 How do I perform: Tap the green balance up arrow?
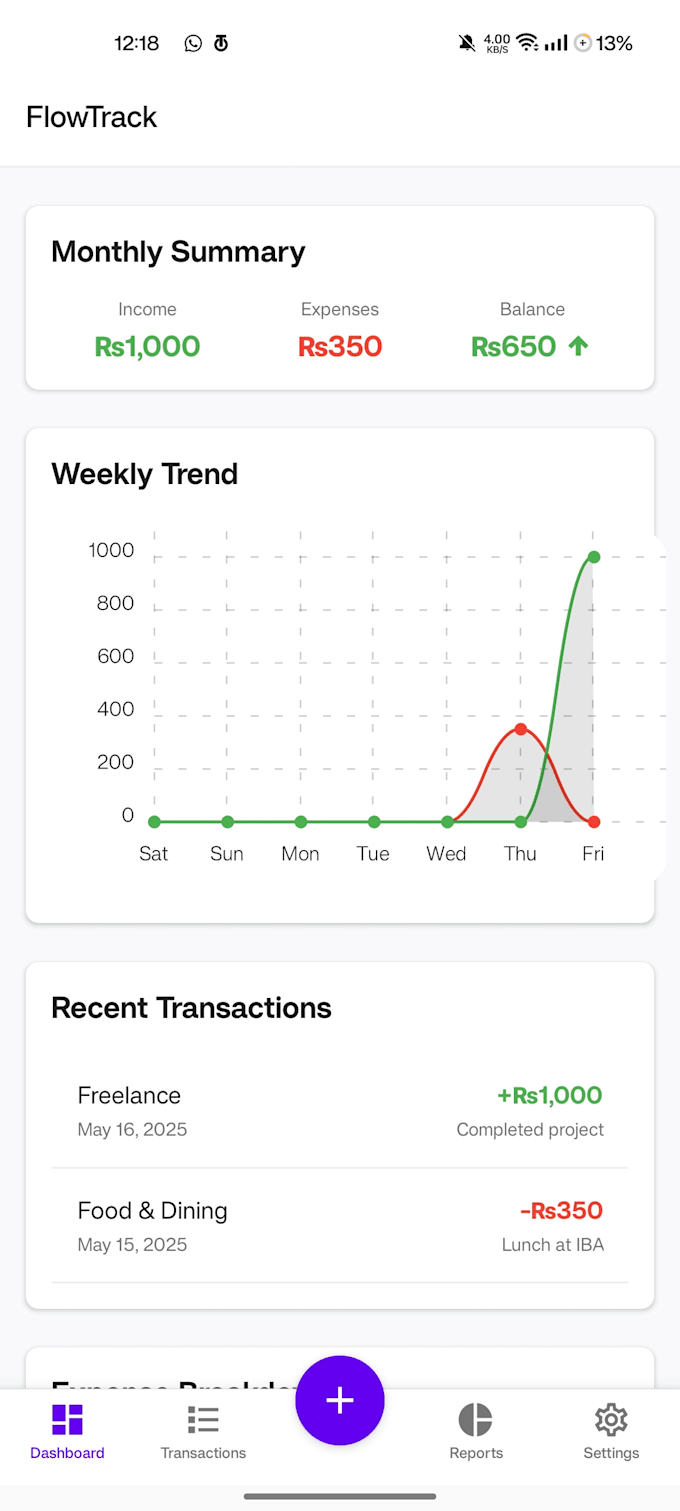point(578,346)
